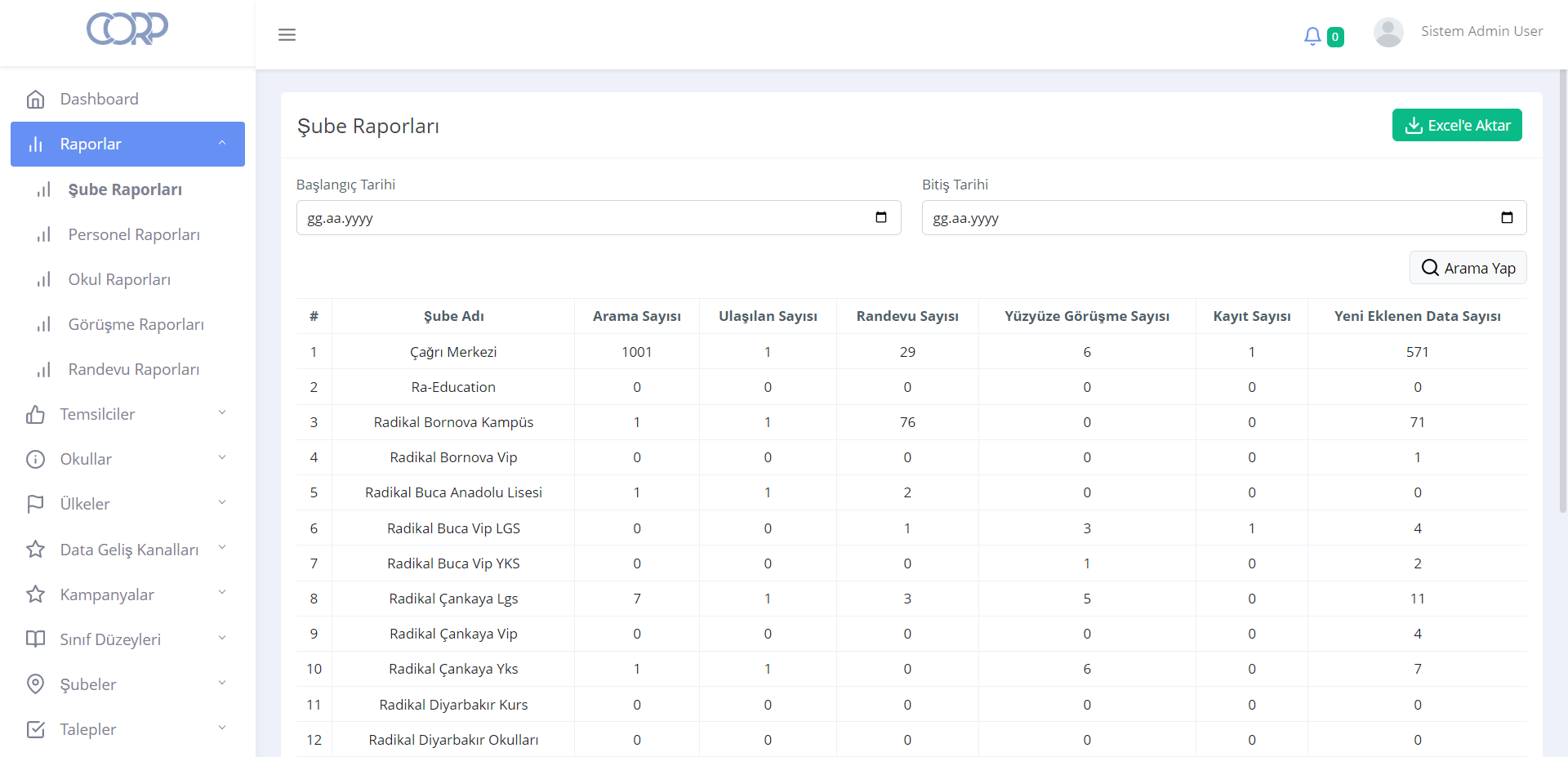
Task: Collapse the Raporlar menu section
Action: click(221, 144)
